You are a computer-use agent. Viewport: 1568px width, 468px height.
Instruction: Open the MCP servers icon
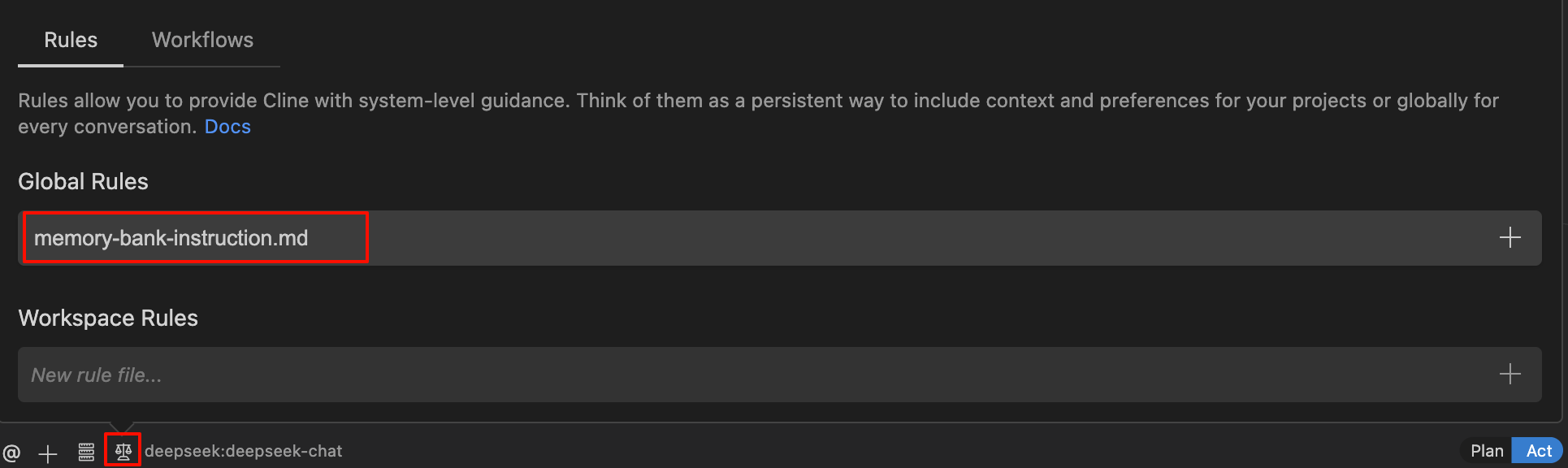tap(86, 452)
